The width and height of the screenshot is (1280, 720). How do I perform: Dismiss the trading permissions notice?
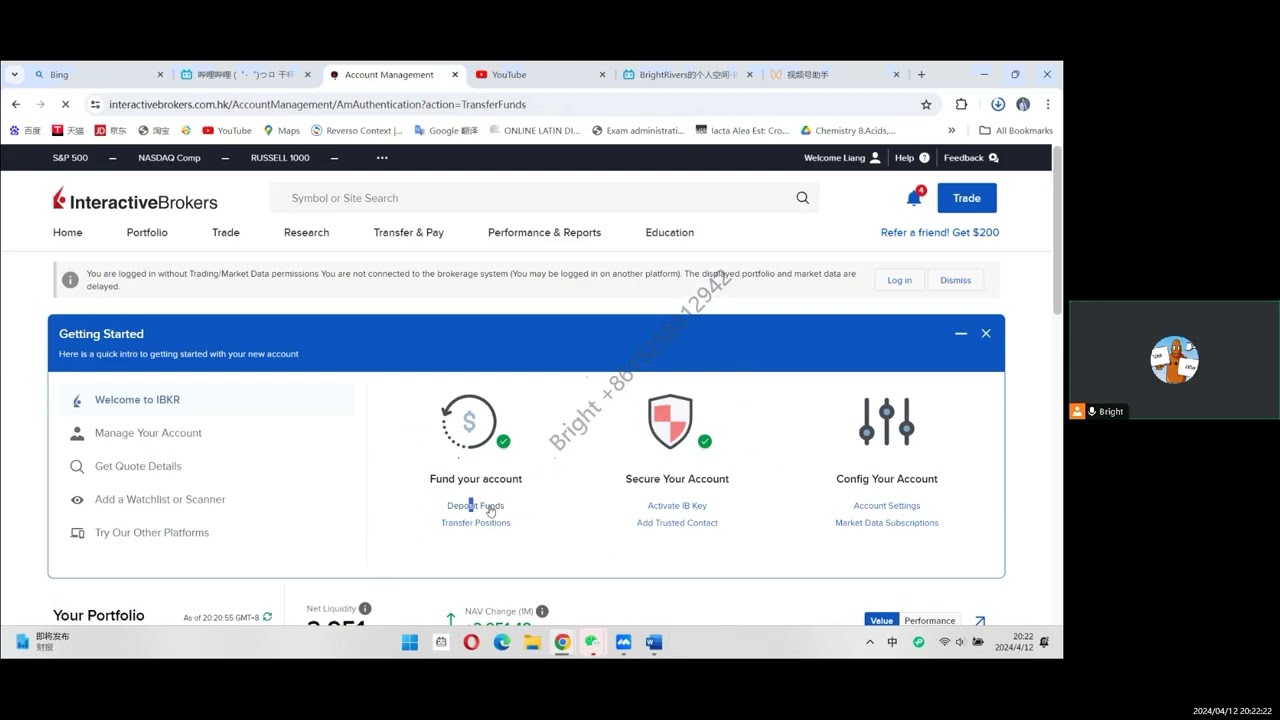tap(955, 280)
